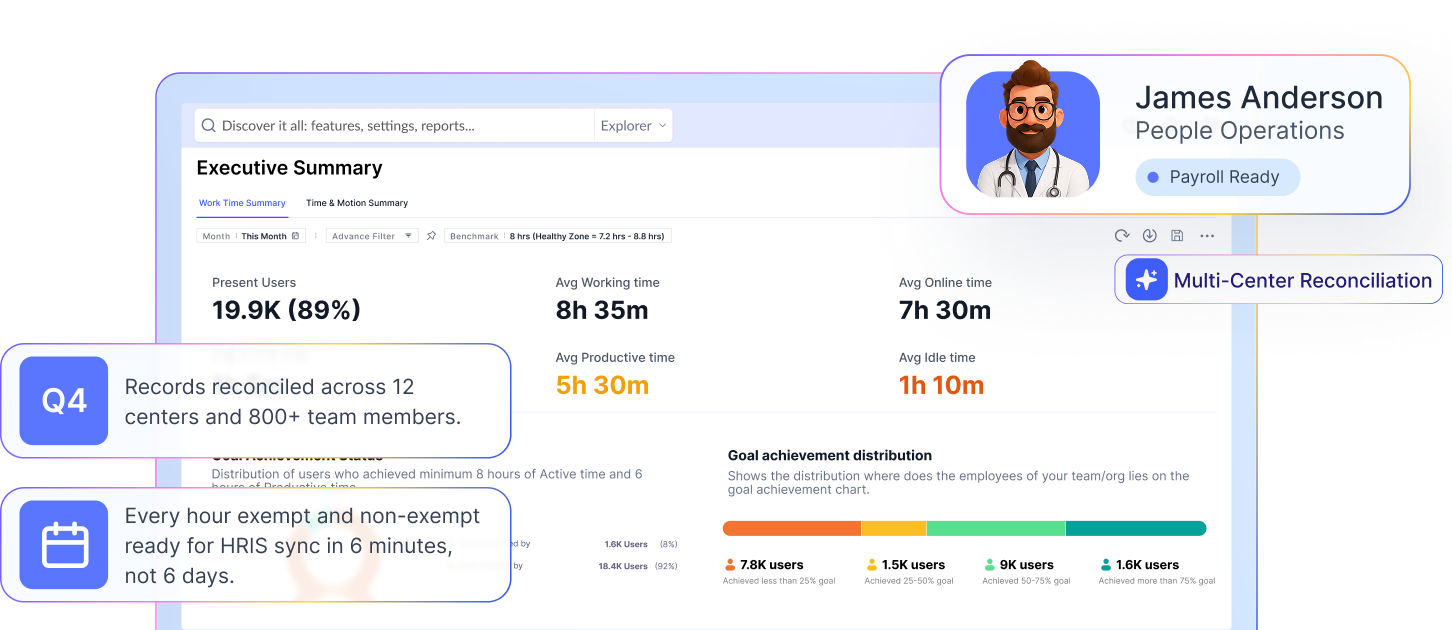Click 'Achieved less than 25% goal' label
The height and width of the screenshot is (630, 1452).
click(779, 581)
